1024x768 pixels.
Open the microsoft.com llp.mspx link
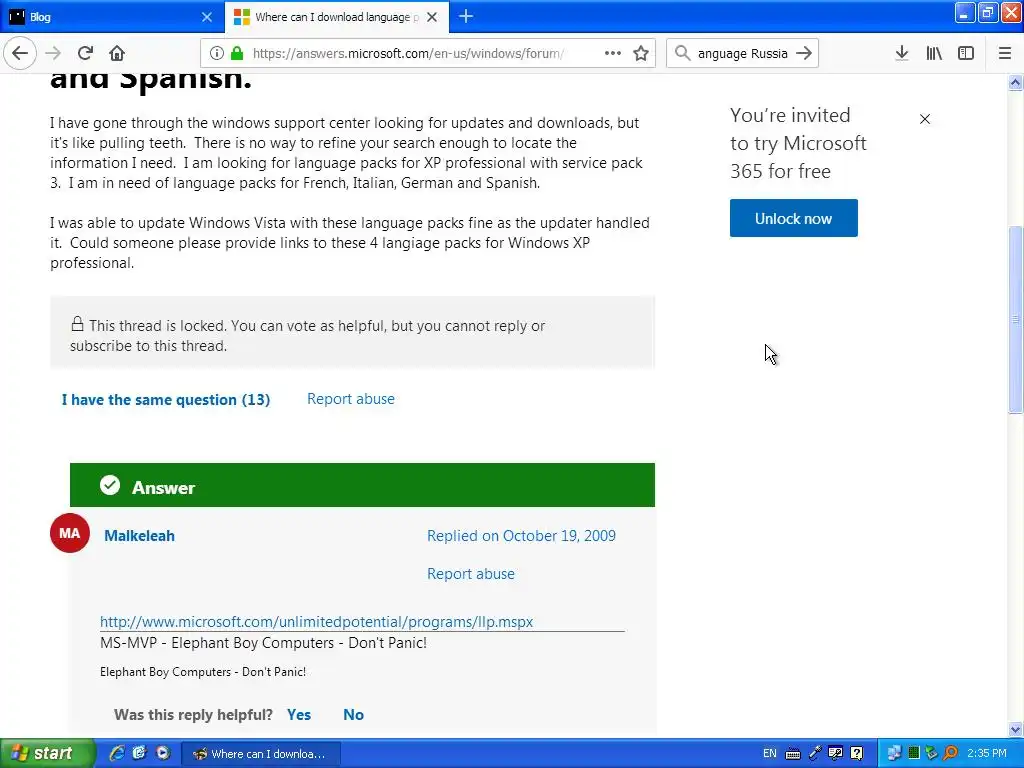click(317, 622)
